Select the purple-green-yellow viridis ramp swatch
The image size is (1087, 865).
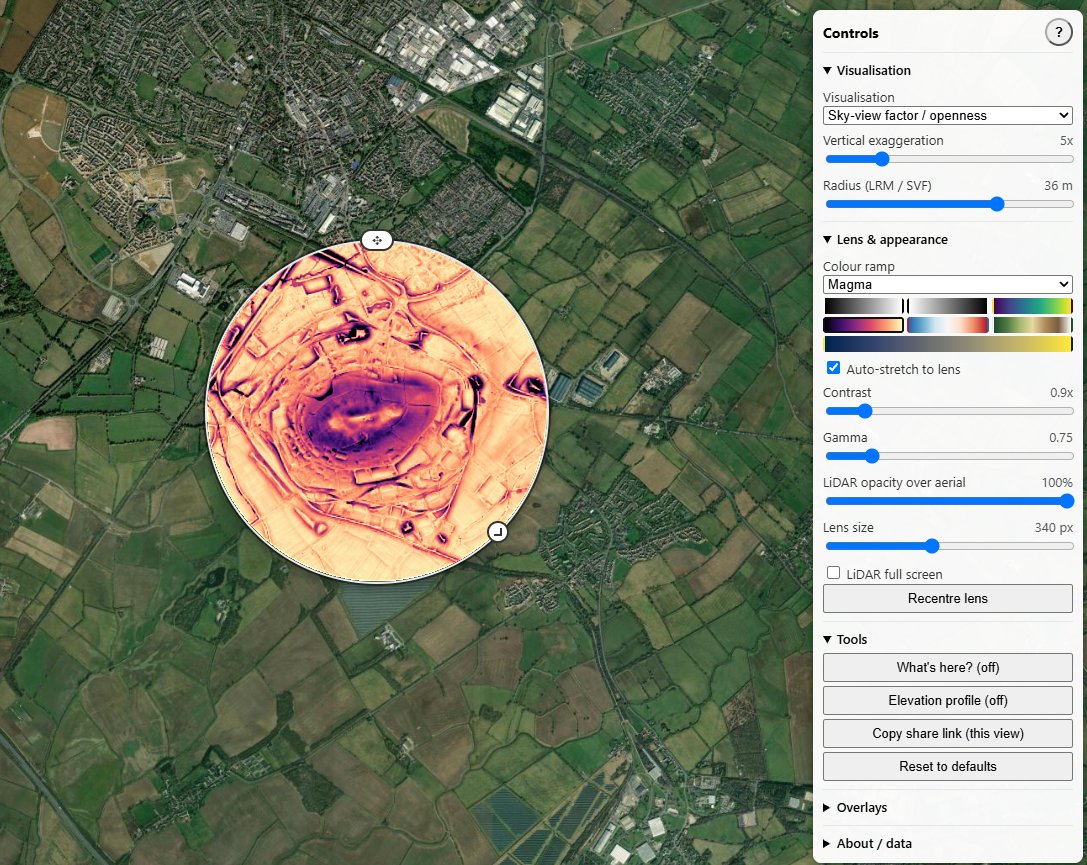[1032, 306]
